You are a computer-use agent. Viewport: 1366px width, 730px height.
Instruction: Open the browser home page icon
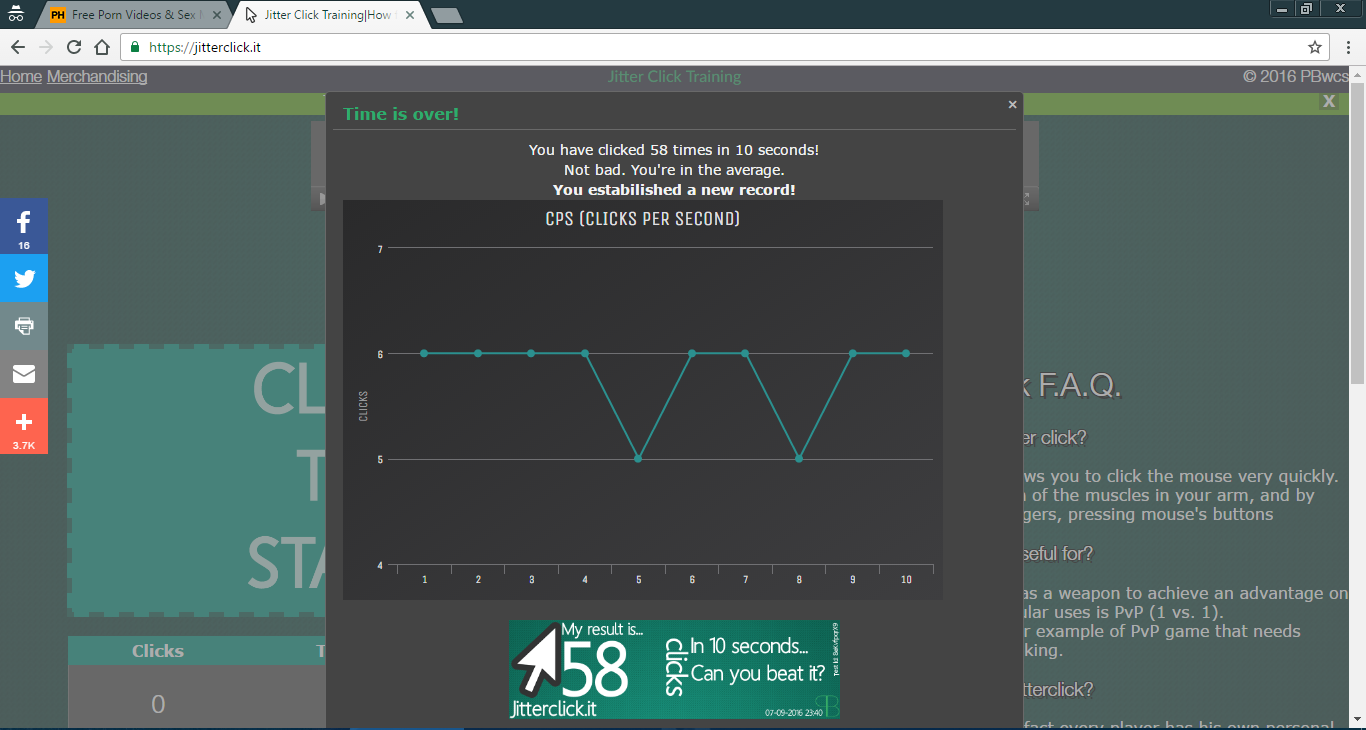[102, 47]
